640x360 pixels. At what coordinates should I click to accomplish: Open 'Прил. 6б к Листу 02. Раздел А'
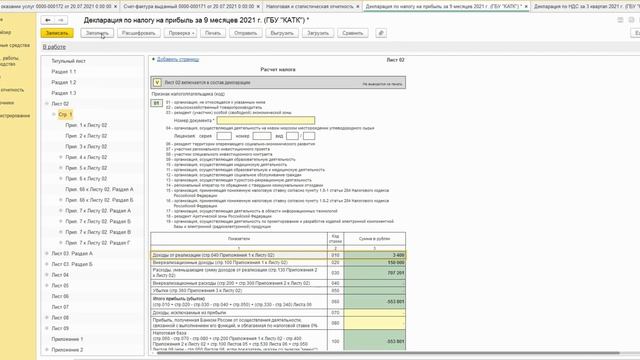99,189
